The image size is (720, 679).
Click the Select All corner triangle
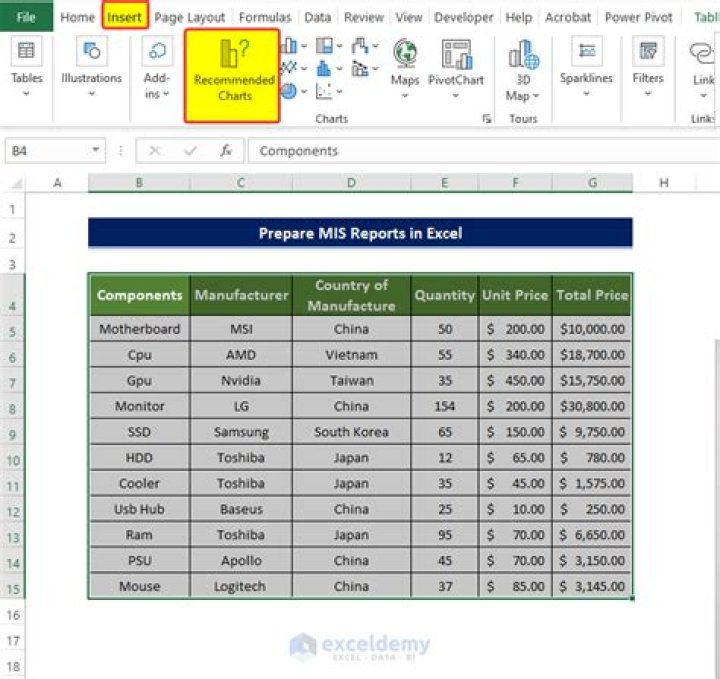(17, 184)
